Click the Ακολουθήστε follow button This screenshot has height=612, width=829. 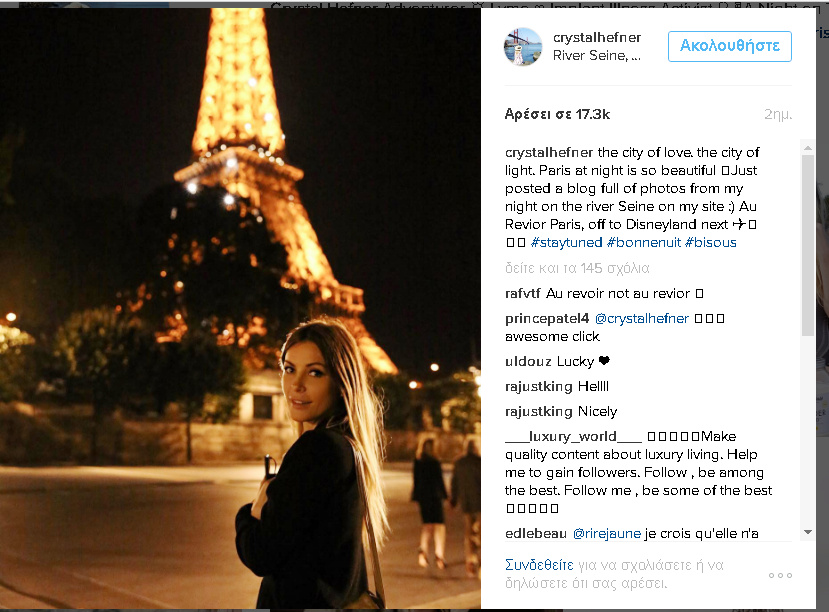(730, 47)
